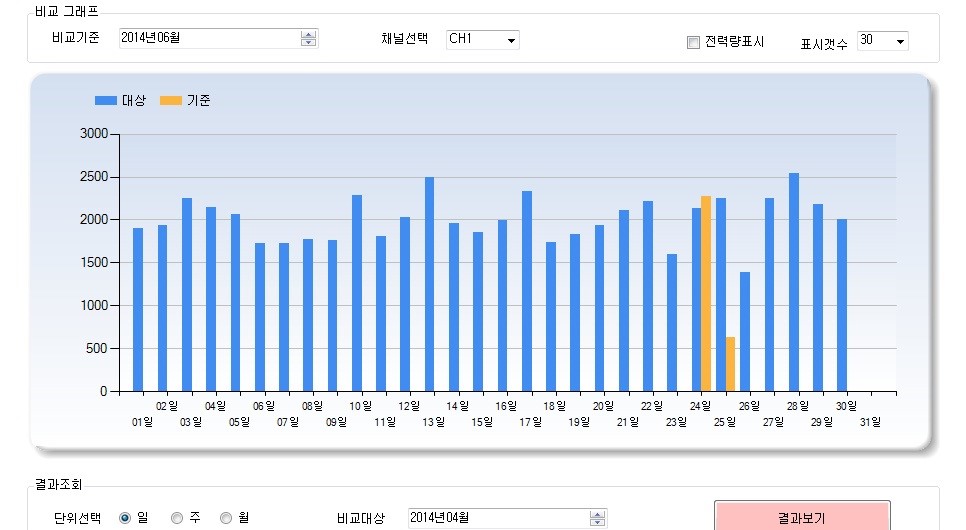Click the '500' y-axis label
Image resolution: width=966 pixels, height=530 pixels.
(97, 349)
